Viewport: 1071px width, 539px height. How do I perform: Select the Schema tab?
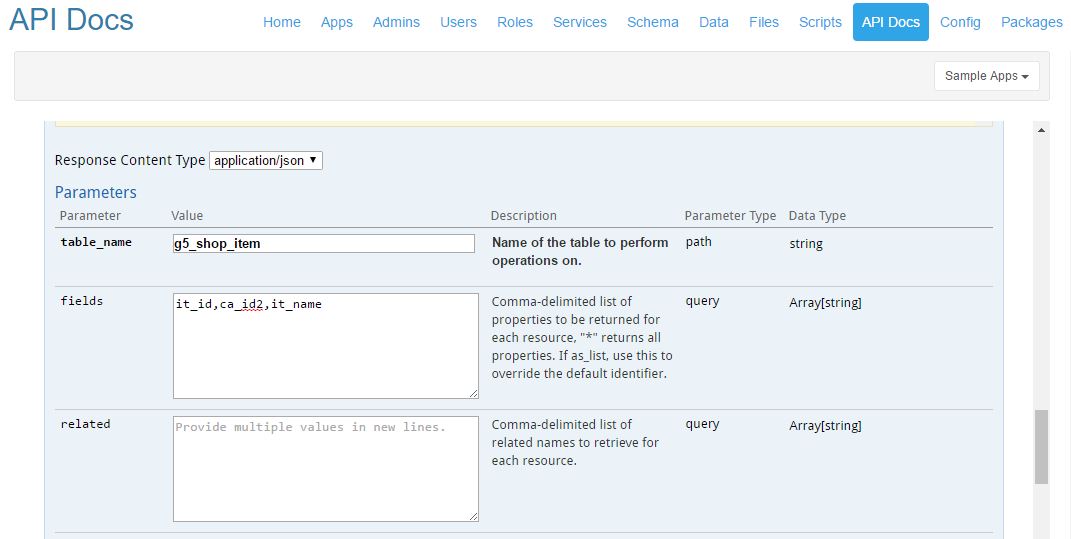click(x=652, y=22)
